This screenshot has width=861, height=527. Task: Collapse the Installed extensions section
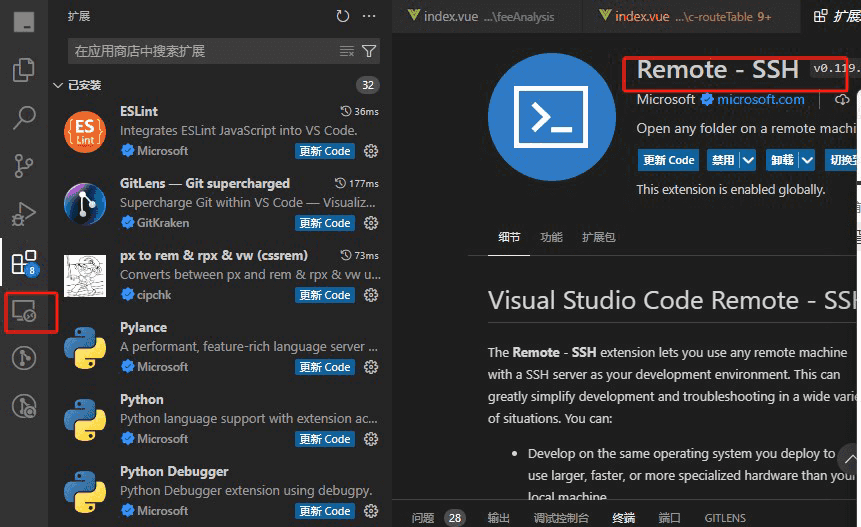tap(58, 85)
